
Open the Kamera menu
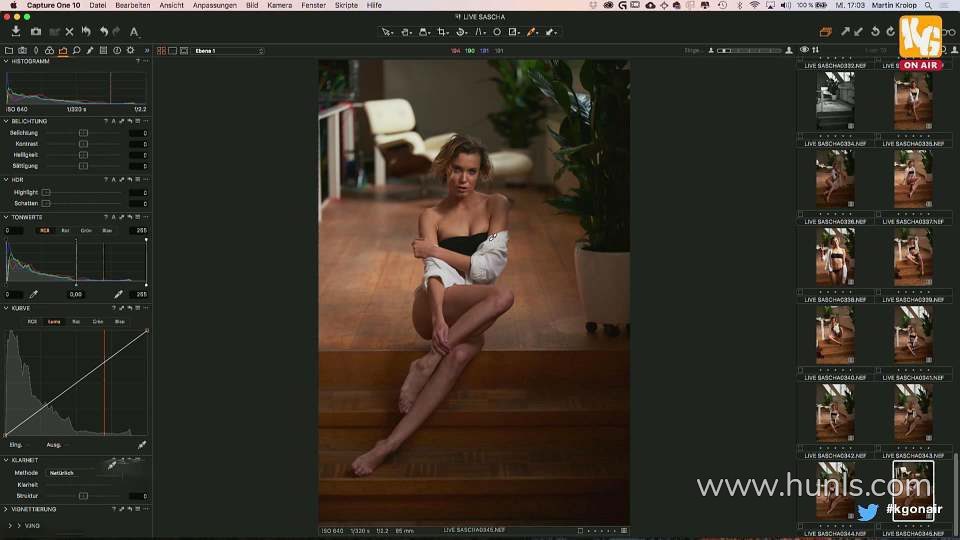click(280, 5)
